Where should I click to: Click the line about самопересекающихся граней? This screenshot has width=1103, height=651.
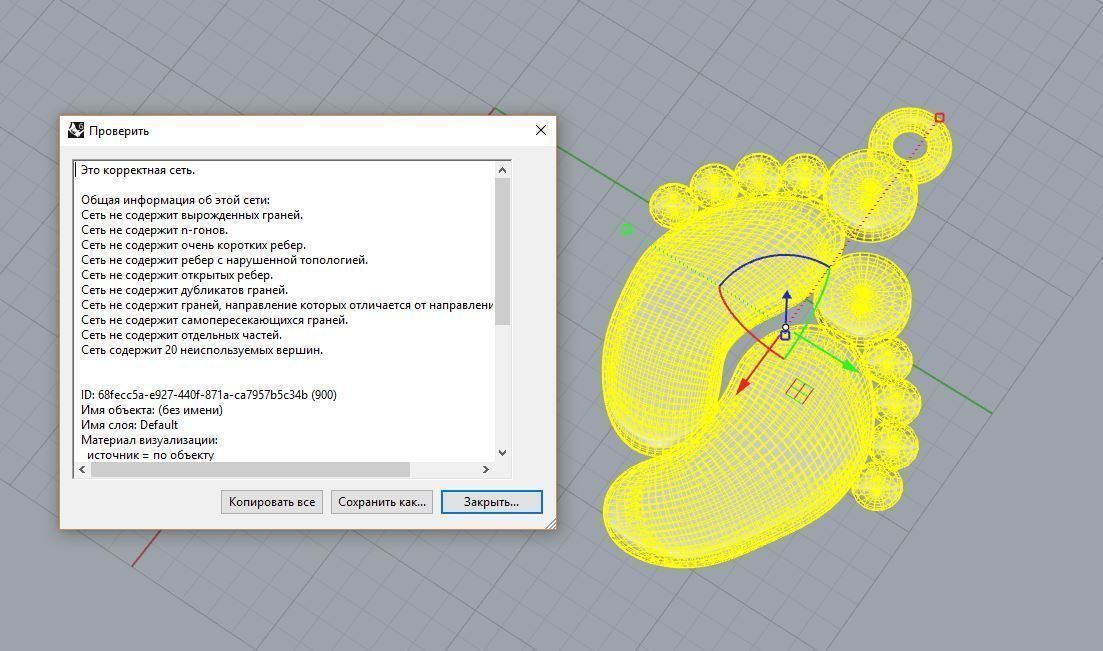point(215,320)
